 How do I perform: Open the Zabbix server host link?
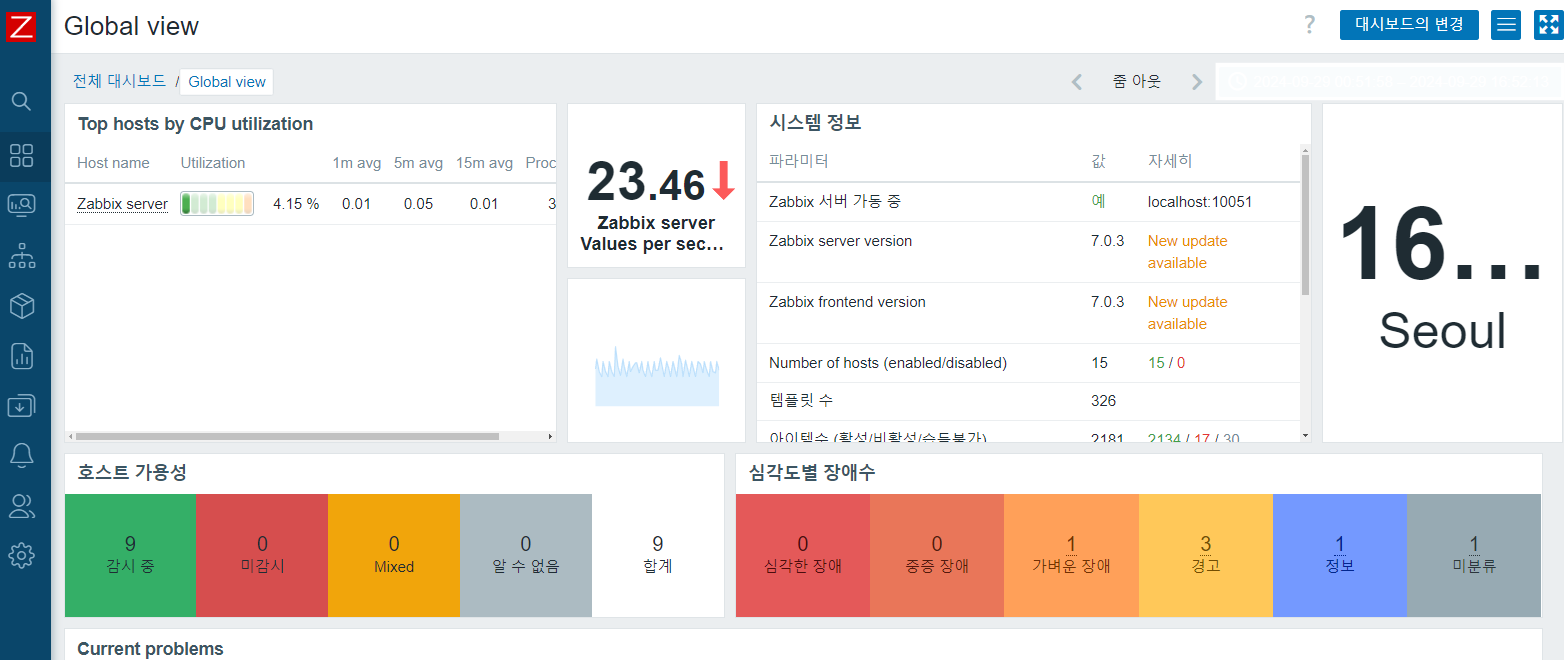point(122,204)
